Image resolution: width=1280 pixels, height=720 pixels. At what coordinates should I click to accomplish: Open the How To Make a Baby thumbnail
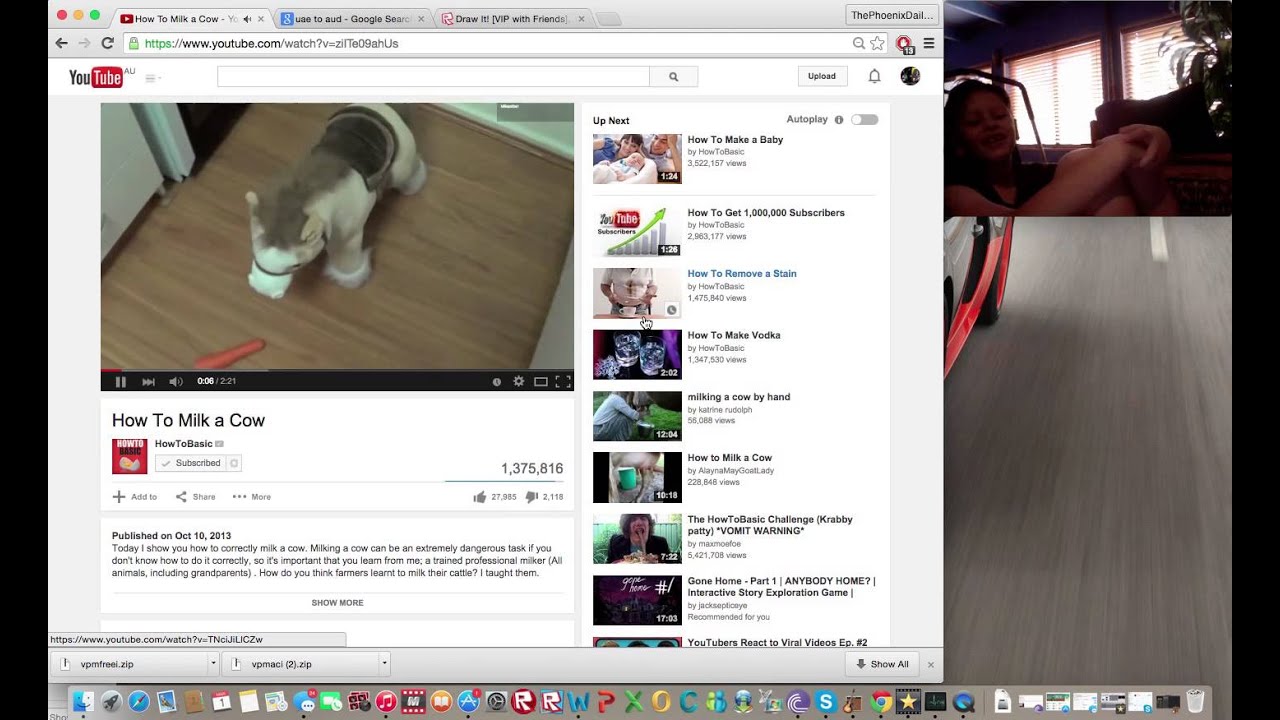click(x=637, y=159)
